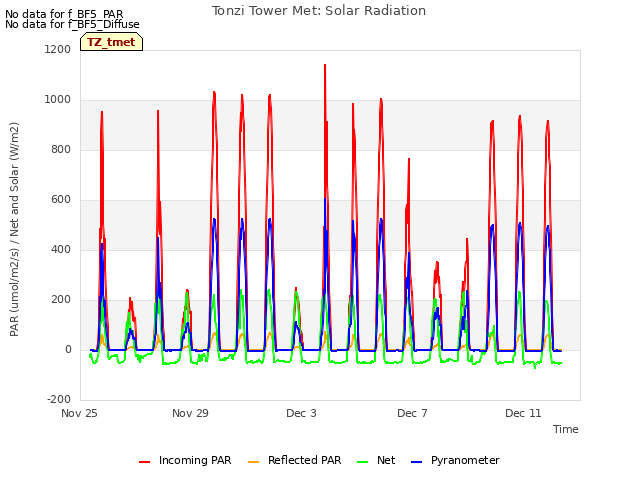Click the 1200 y-axis tick label
This screenshot has height=480, width=640.
tap(58, 49)
